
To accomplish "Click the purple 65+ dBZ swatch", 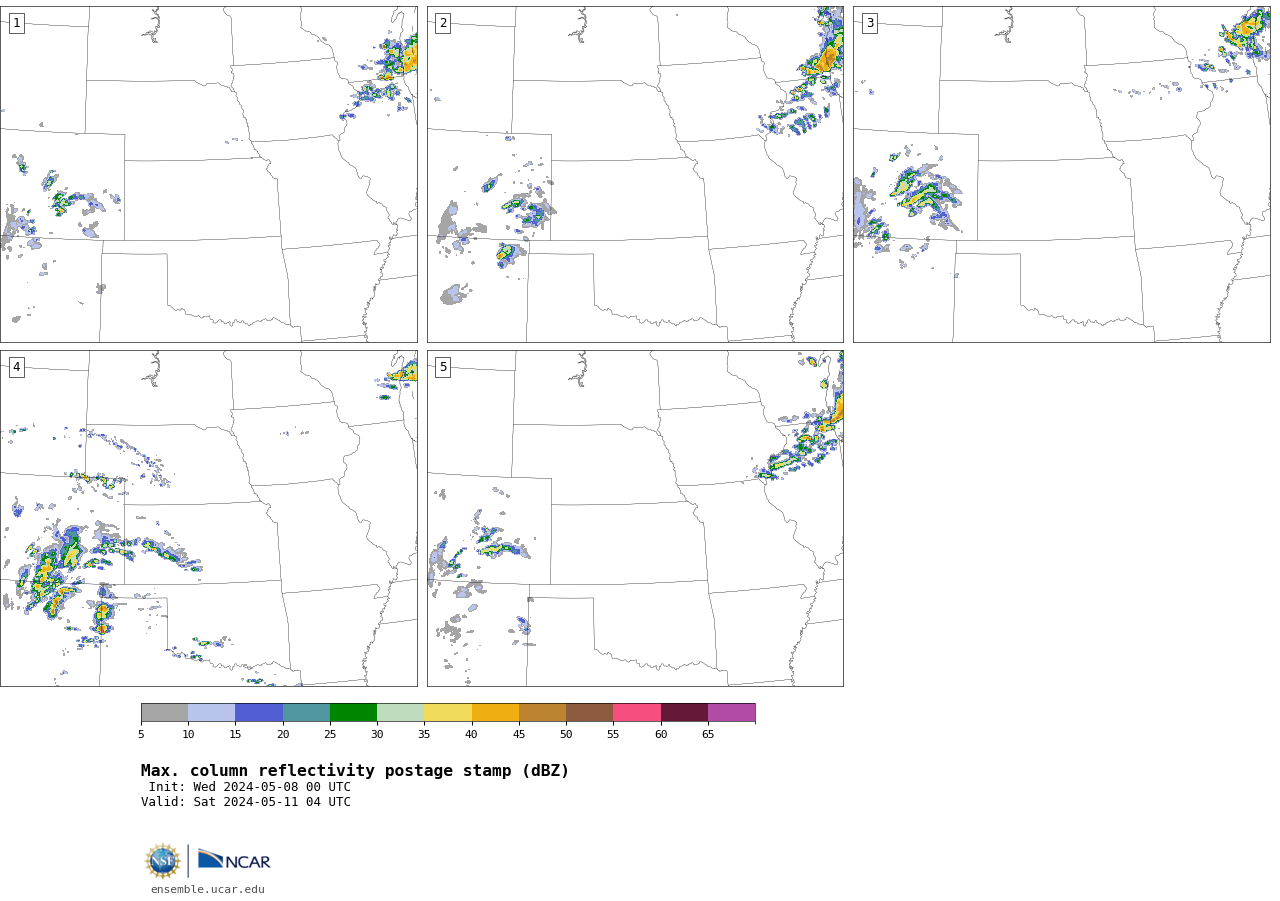I will [x=731, y=713].
